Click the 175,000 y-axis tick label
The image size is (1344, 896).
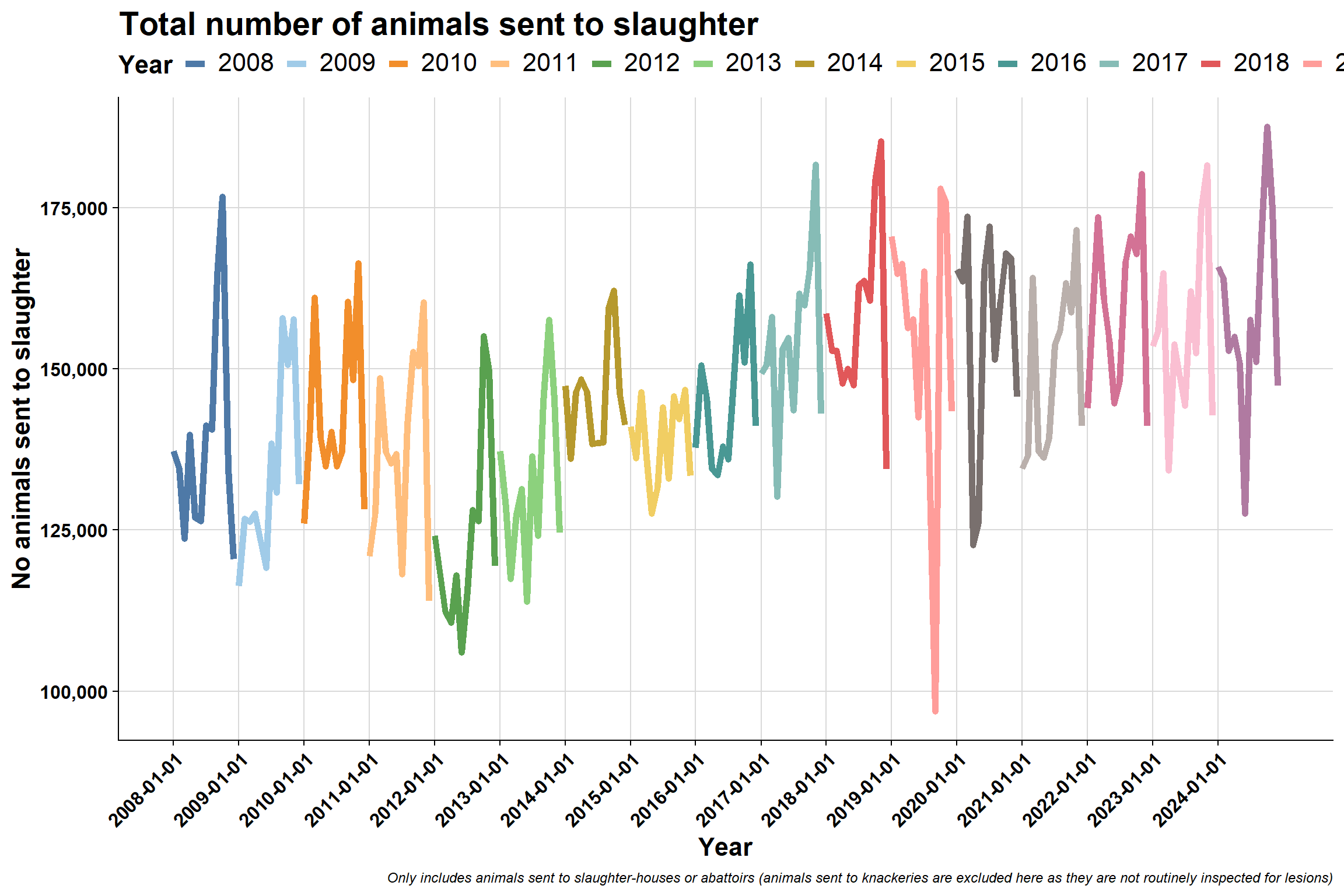pyautogui.click(x=73, y=209)
